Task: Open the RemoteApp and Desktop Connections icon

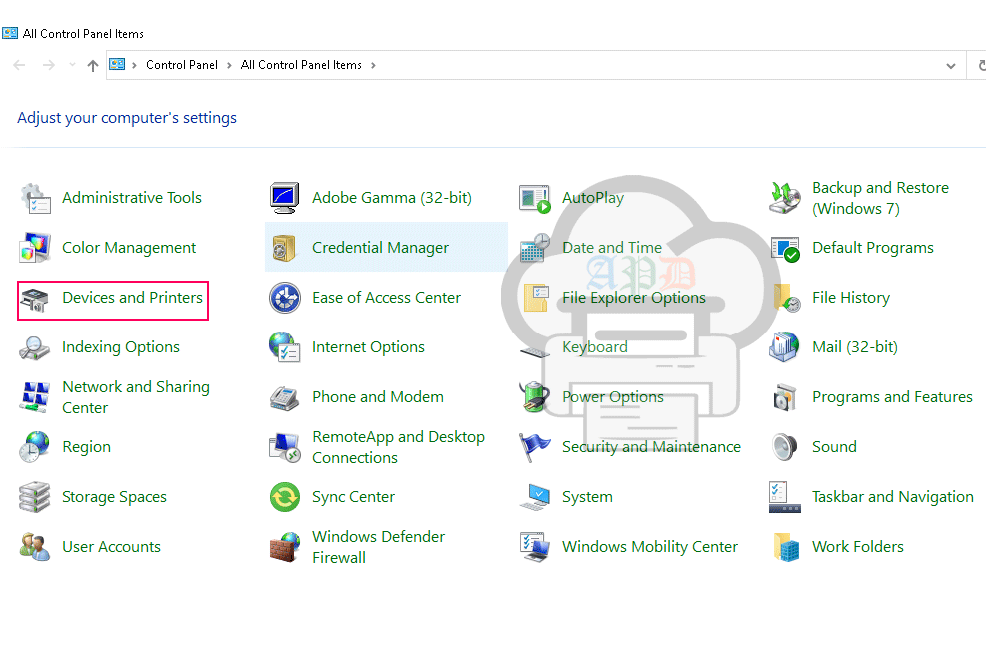Action: (x=285, y=447)
